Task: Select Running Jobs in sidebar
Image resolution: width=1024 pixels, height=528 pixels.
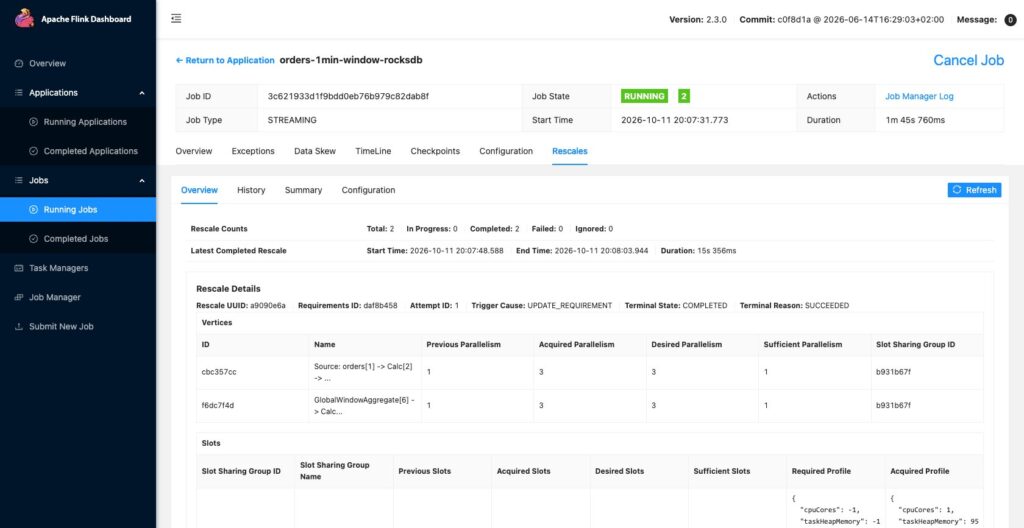Action: point(78,210)
